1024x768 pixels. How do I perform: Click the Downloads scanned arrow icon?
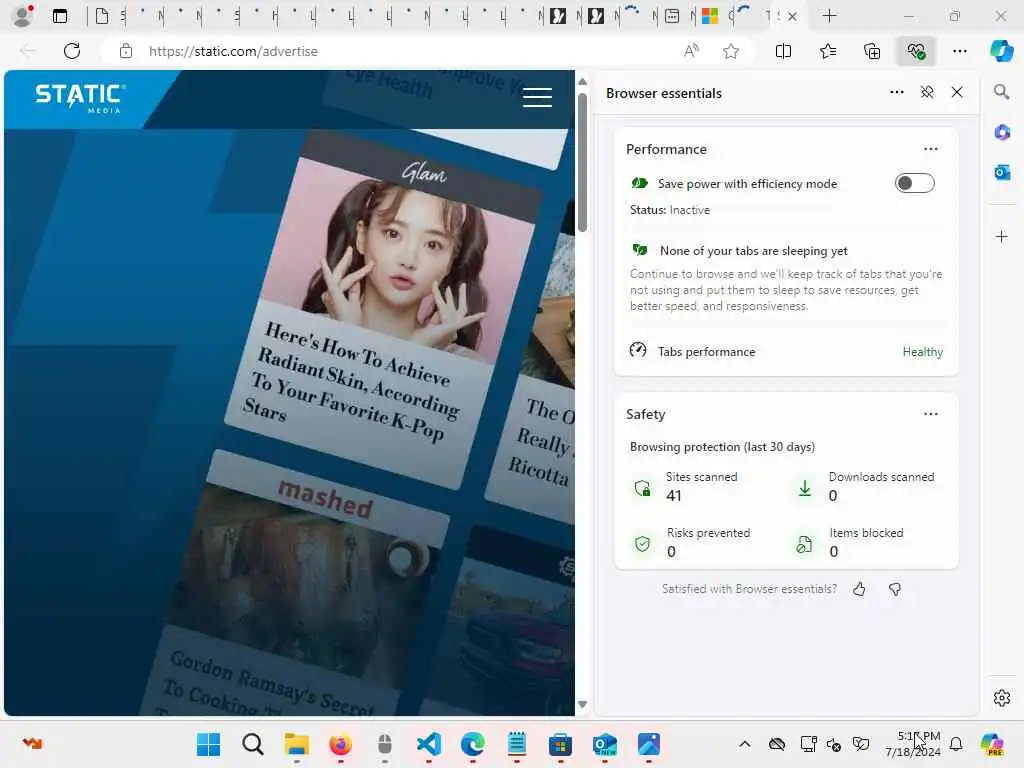(x=805, y=488)
